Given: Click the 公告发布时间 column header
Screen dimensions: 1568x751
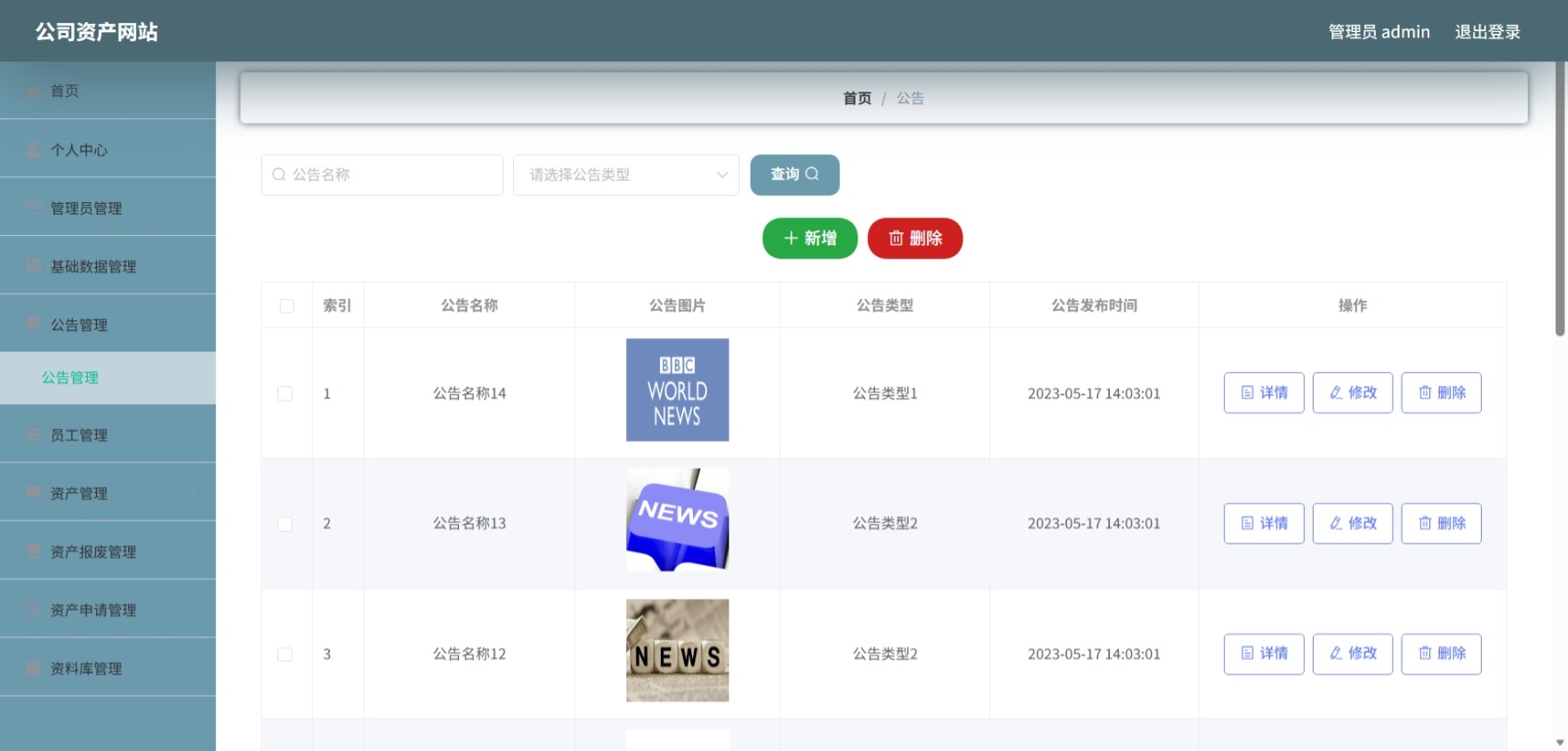Looking at the screenshot, I should tap(1094, 305).
